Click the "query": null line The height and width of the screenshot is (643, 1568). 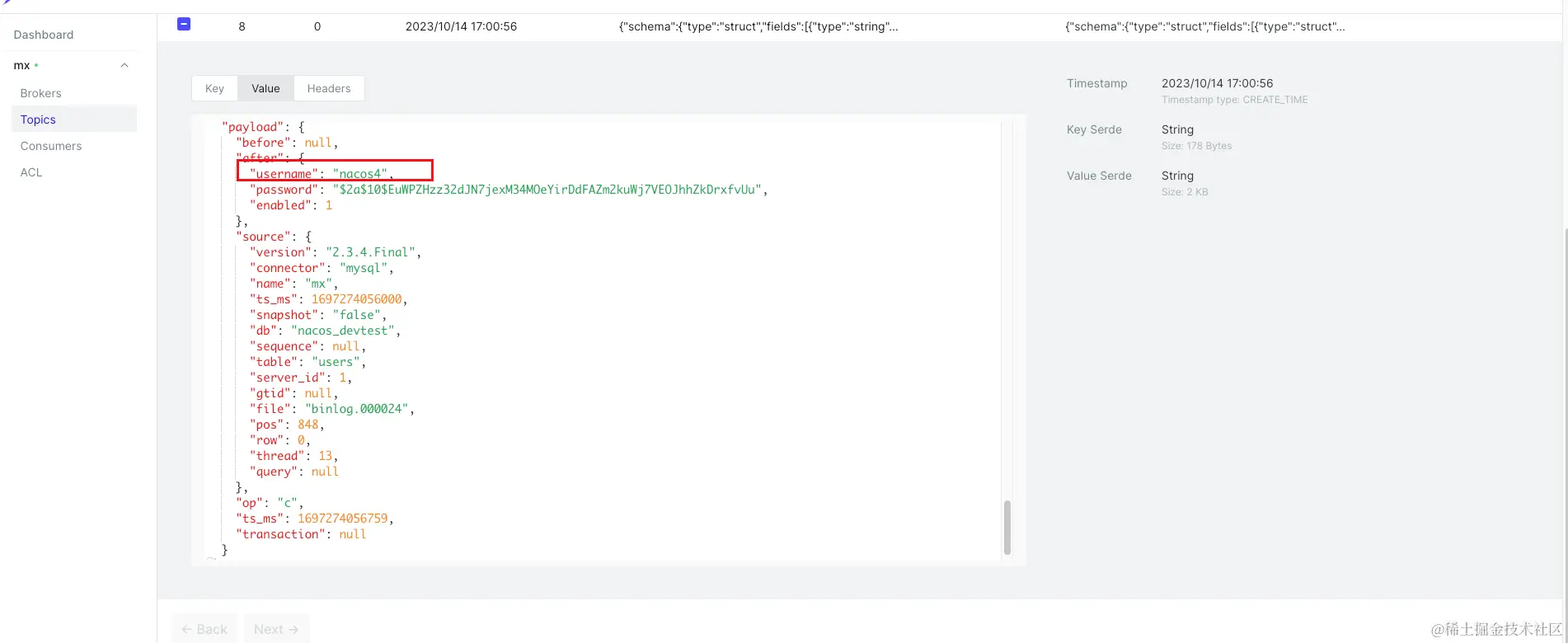(294, 472)
